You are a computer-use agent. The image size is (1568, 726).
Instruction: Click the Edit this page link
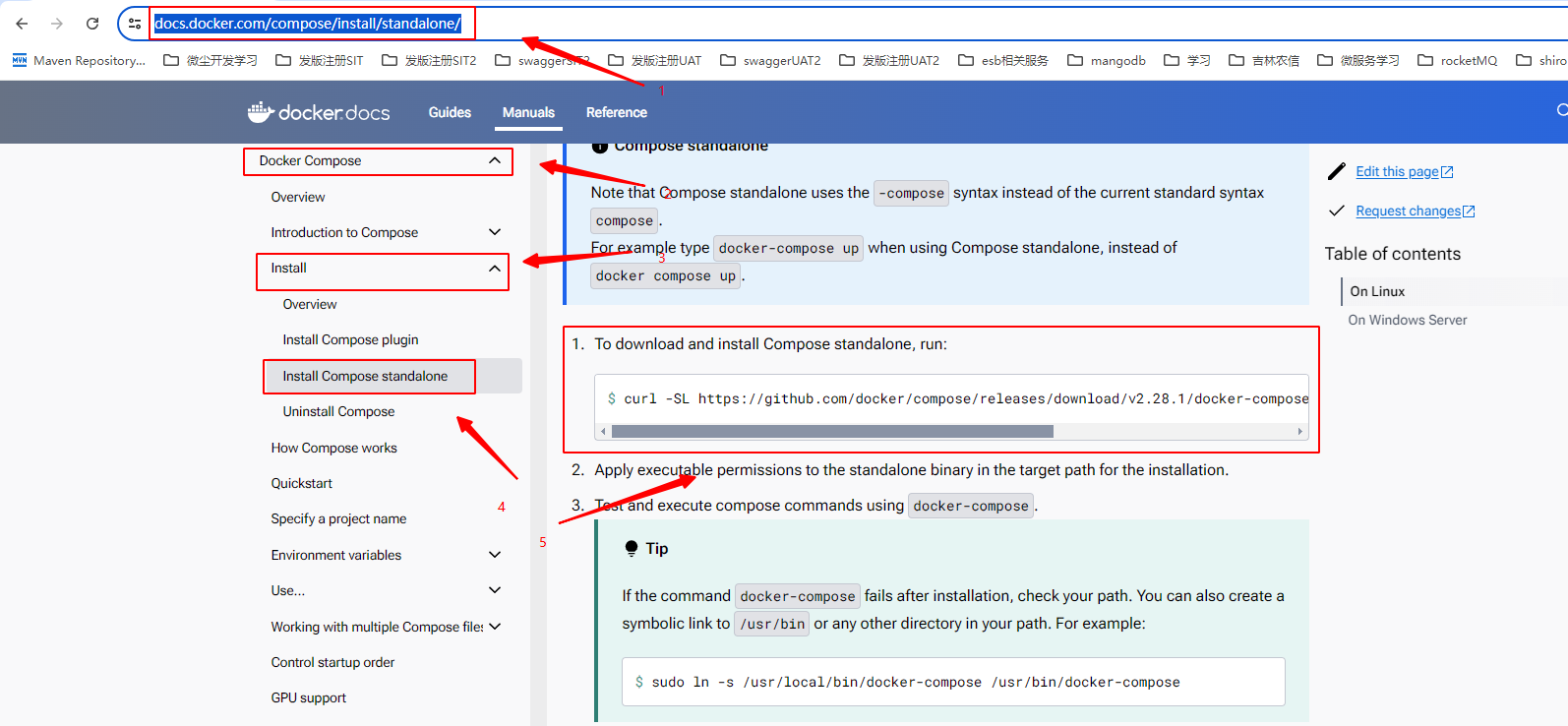[x=1404, y=171]
